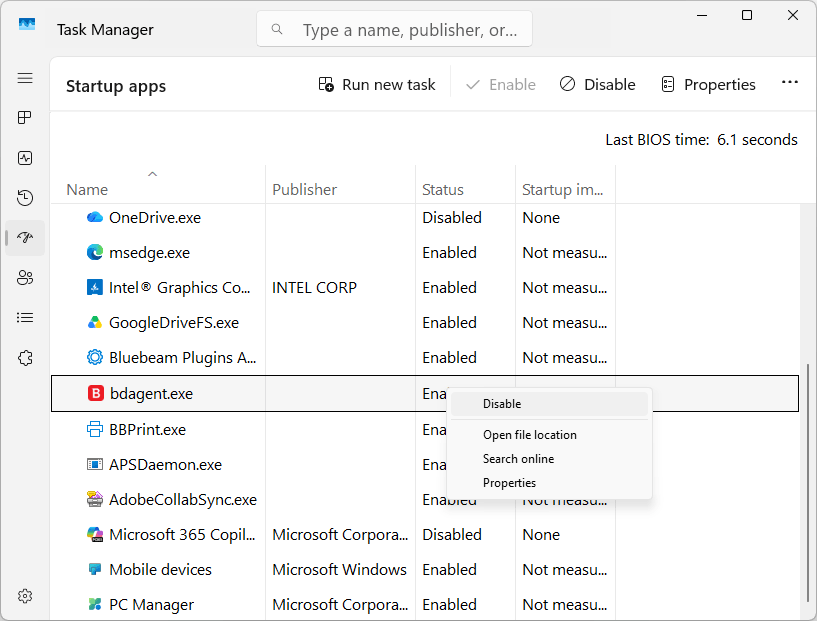This screenshot has height=621, width=817.
Task: Click the red bdagent.exe icon
Action: (95, 393)
